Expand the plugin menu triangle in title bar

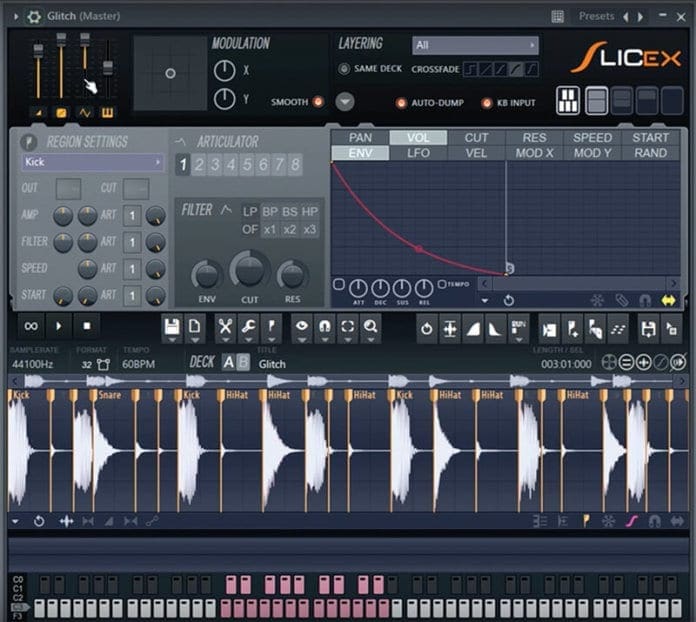[16, 16]
